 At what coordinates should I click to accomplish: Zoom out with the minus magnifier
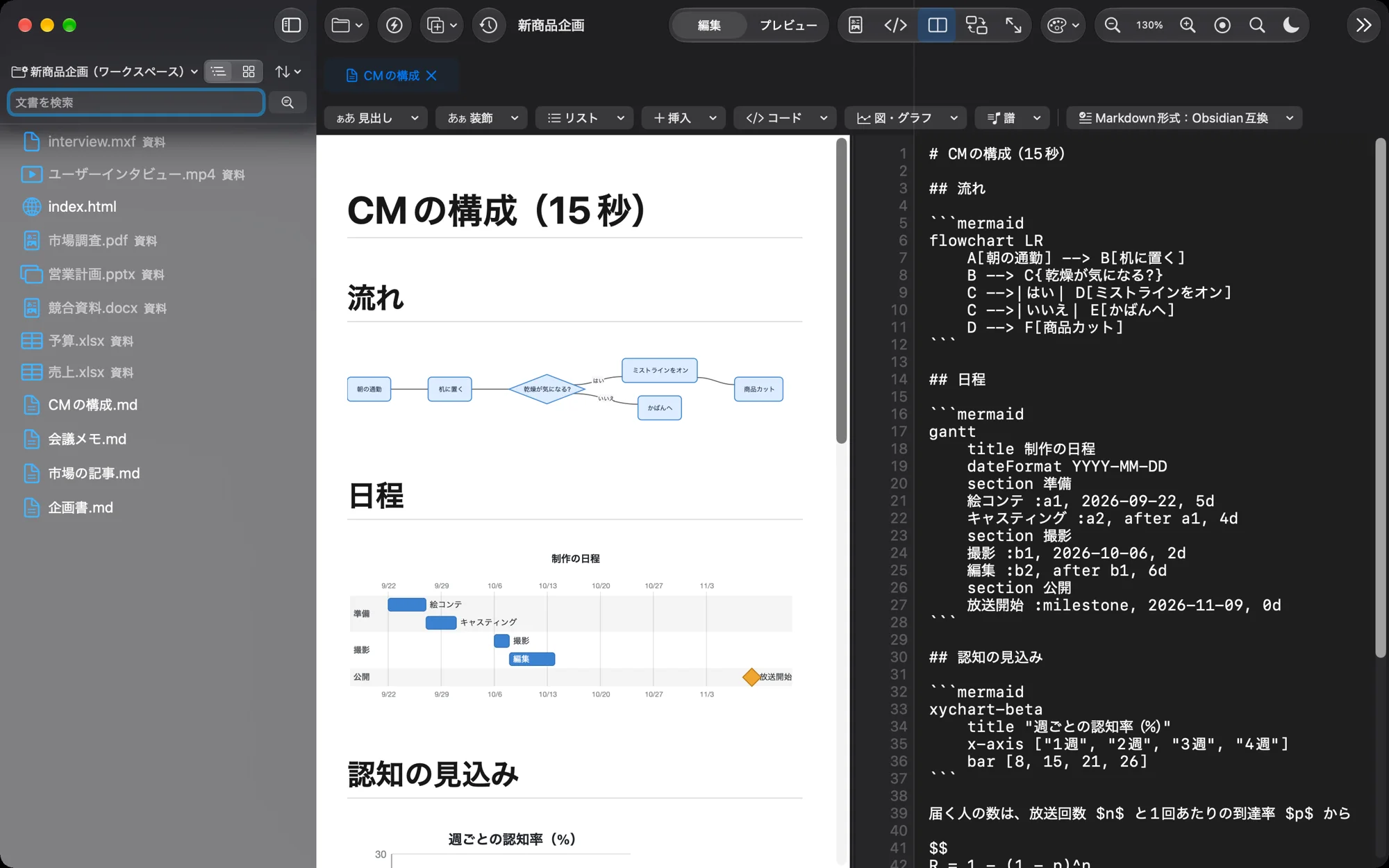(x=1113, y=26)
